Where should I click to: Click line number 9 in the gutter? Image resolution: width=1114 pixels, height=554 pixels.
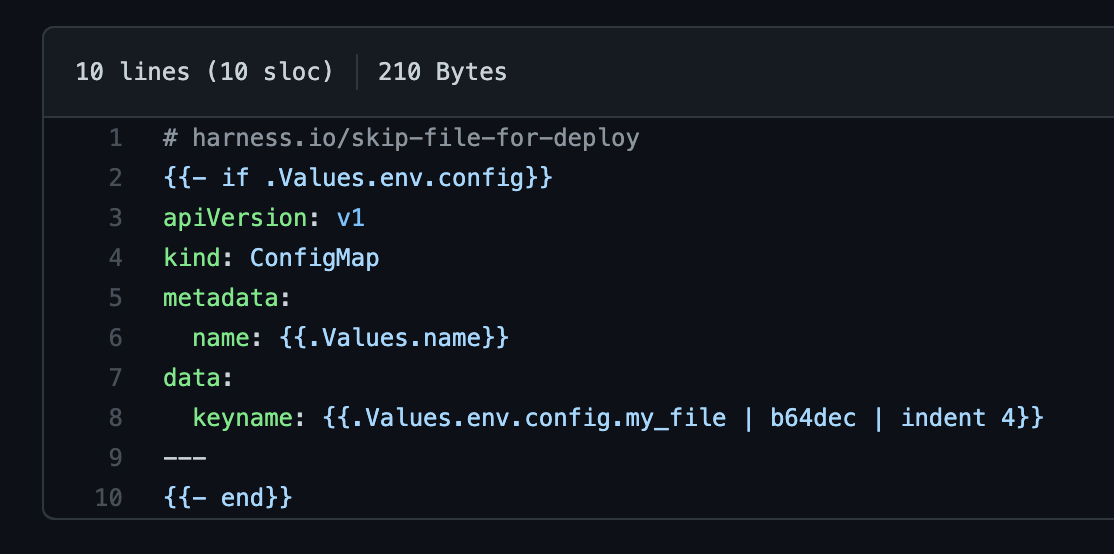point(115,458)
